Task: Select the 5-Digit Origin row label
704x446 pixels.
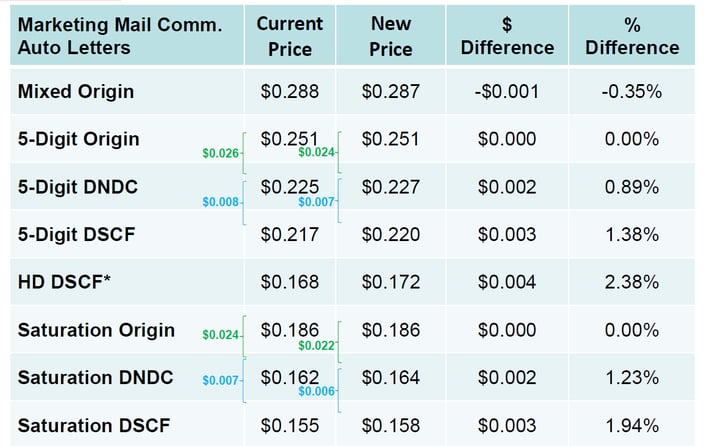Action: tap(78, 139)
